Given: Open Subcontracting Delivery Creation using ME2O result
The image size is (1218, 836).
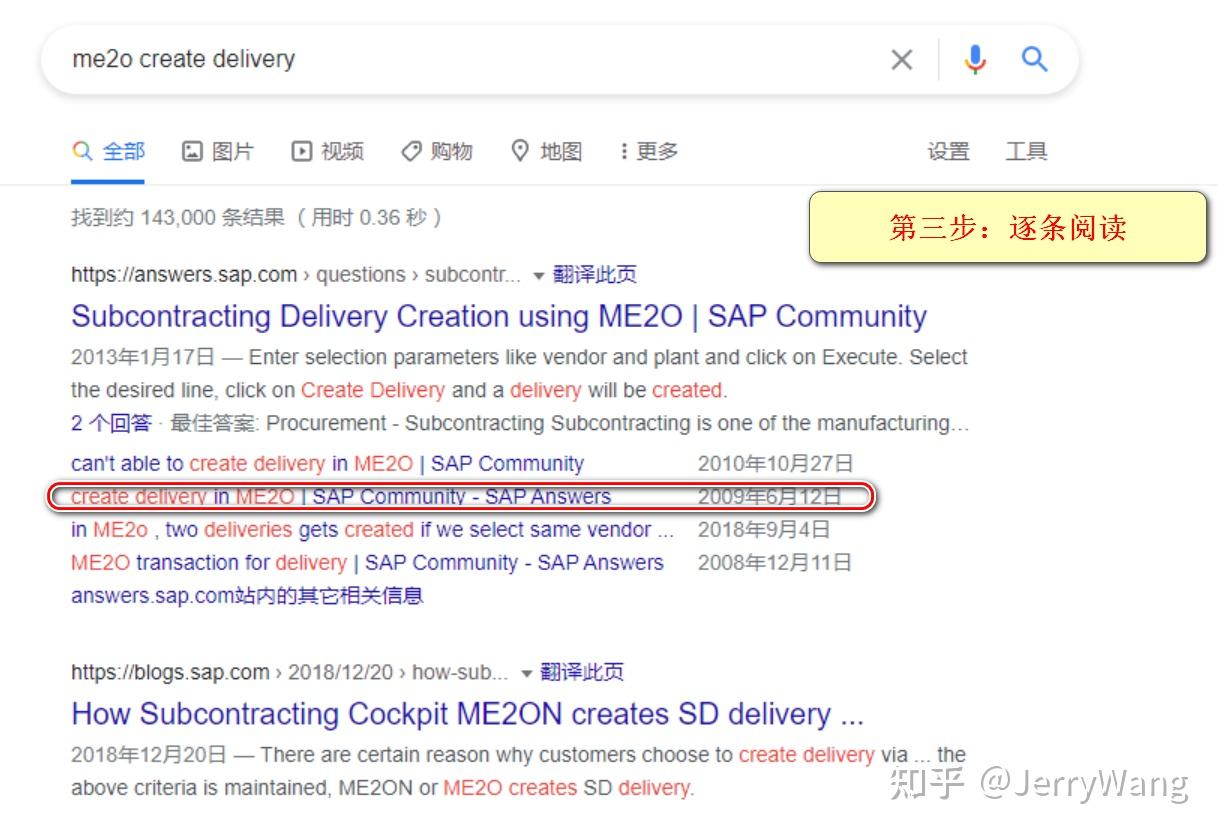Looking at the screenshot, I should coord(499,316).
